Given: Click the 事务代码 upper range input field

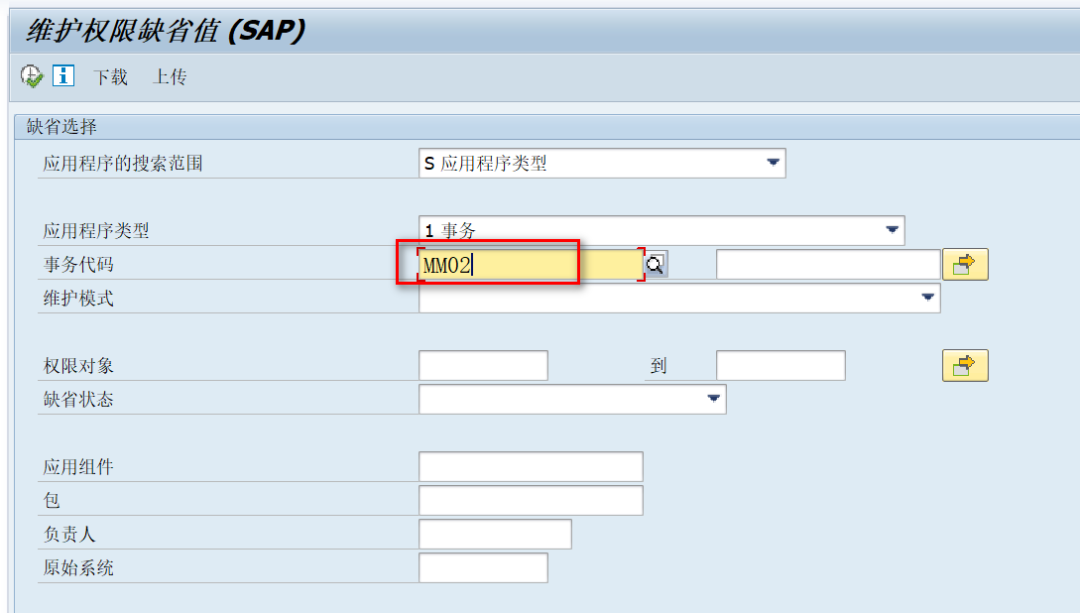Looking at the screenshot, I should click(828, 264).
